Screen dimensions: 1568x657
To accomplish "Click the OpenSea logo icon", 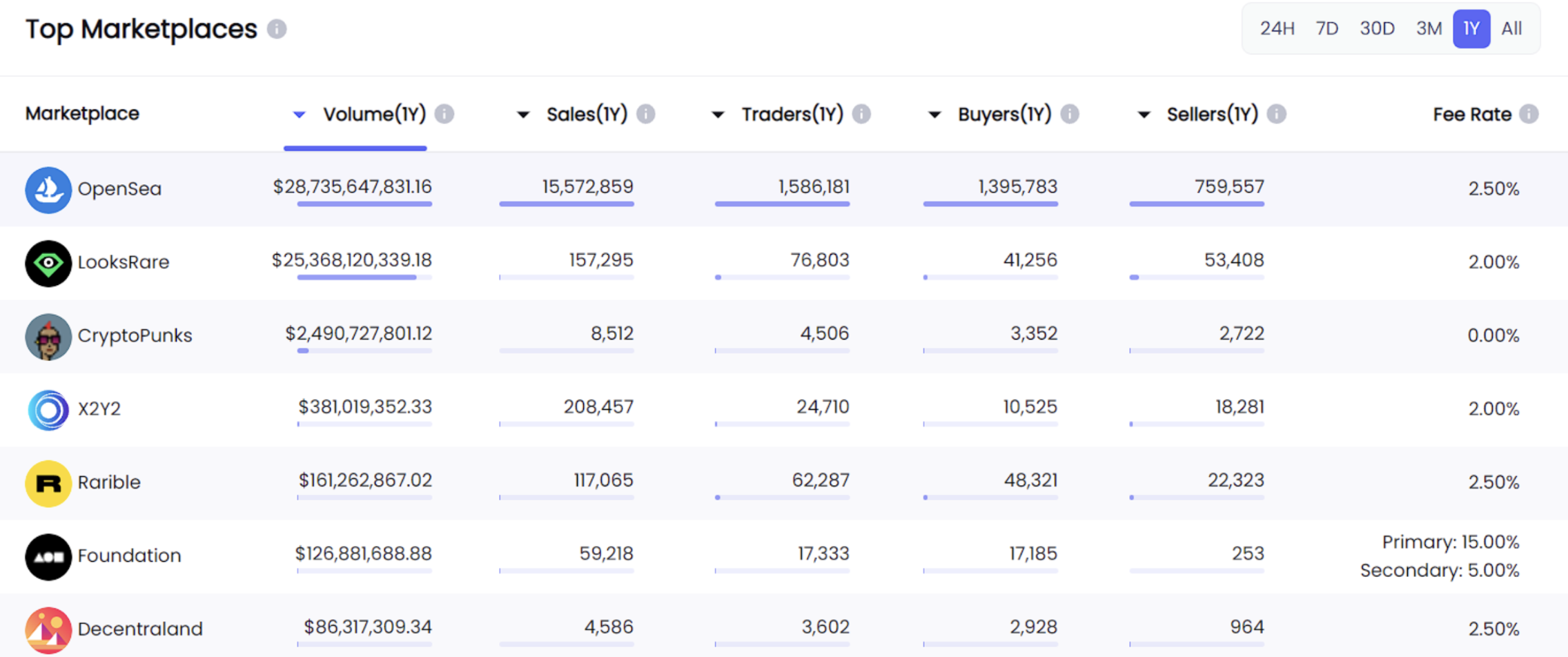I will click(48, 190).
